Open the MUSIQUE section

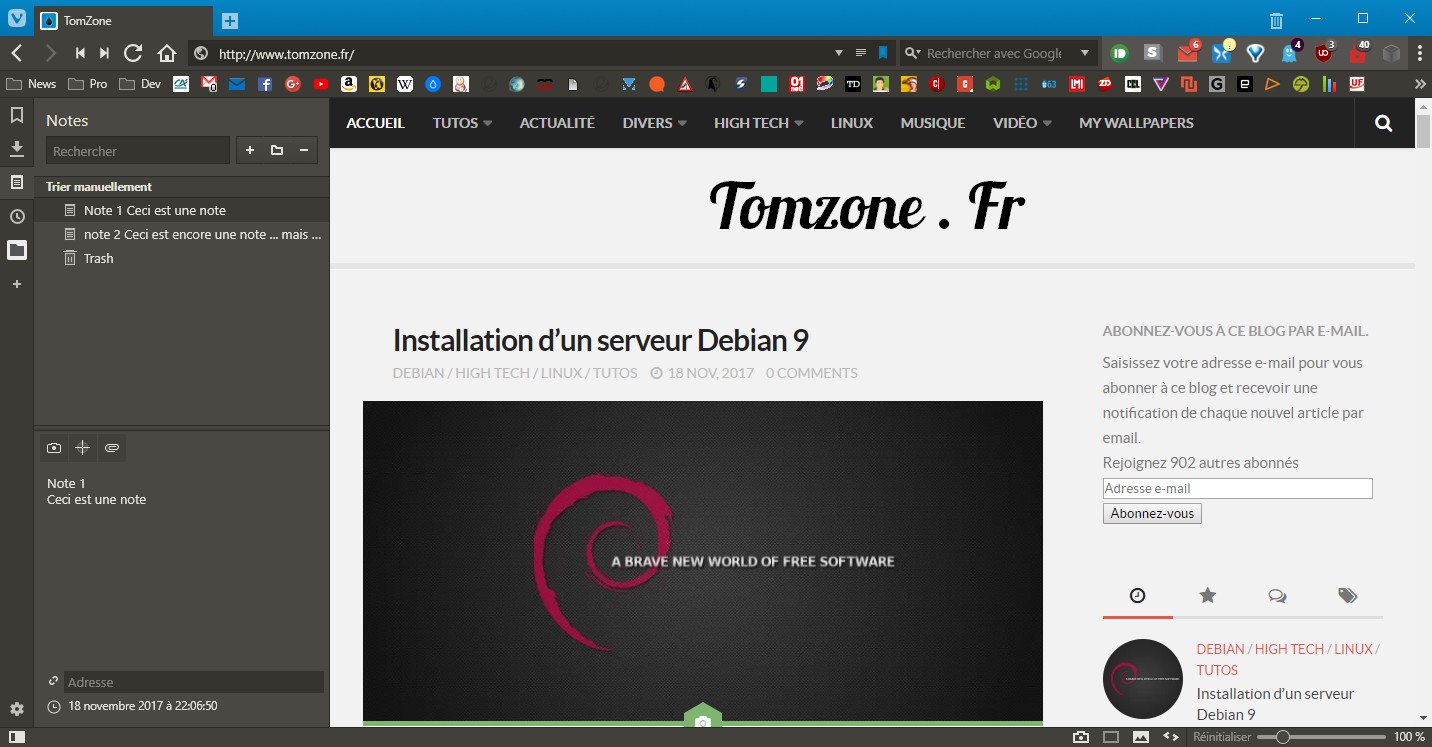933,123
